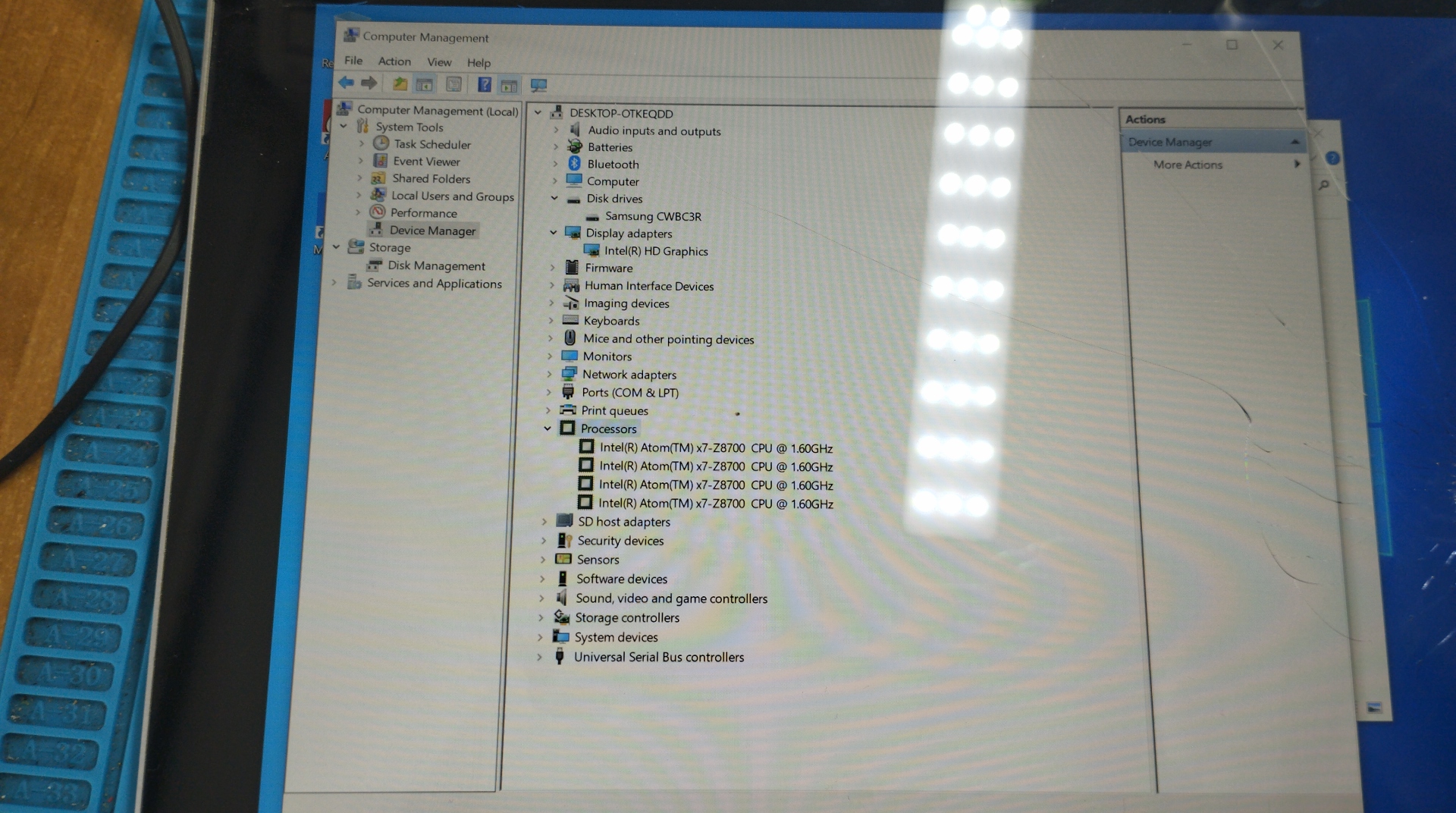1456x813 pixels.
Task: Select the Computer category
Action: [613, 181]
